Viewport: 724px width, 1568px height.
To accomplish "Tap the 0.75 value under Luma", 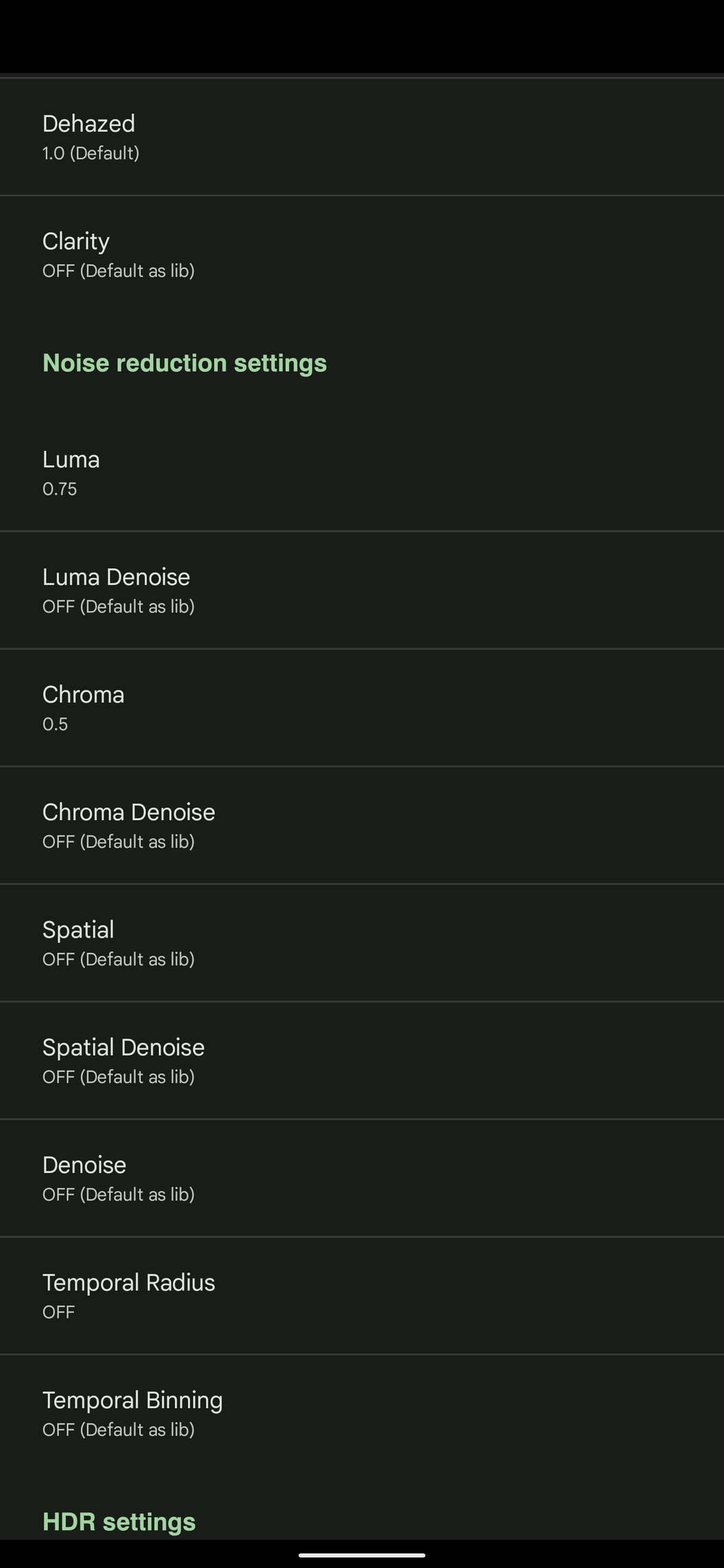I will pyautogui.click(x=60, y=489).
